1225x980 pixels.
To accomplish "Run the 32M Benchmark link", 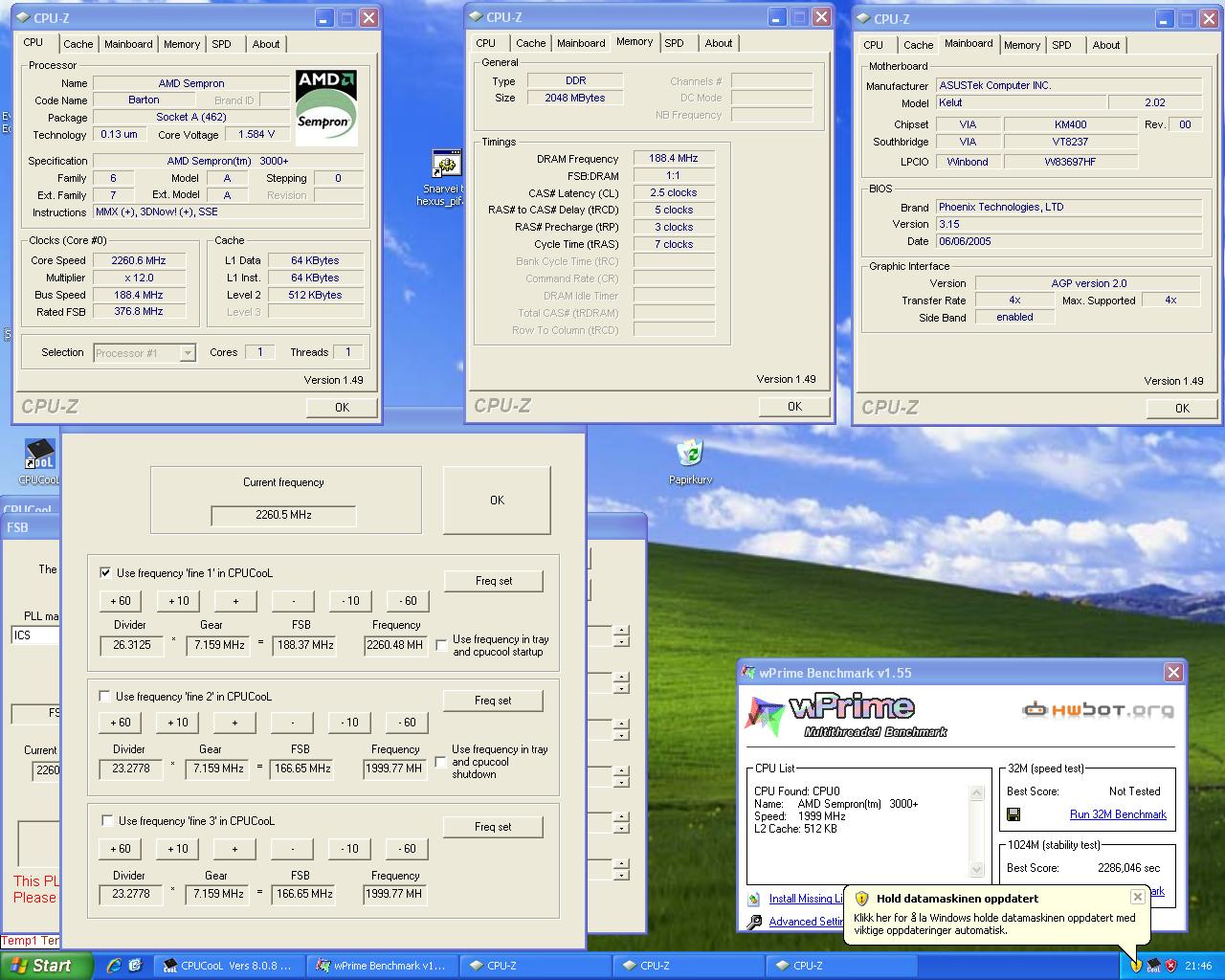I will (1118, 814).
